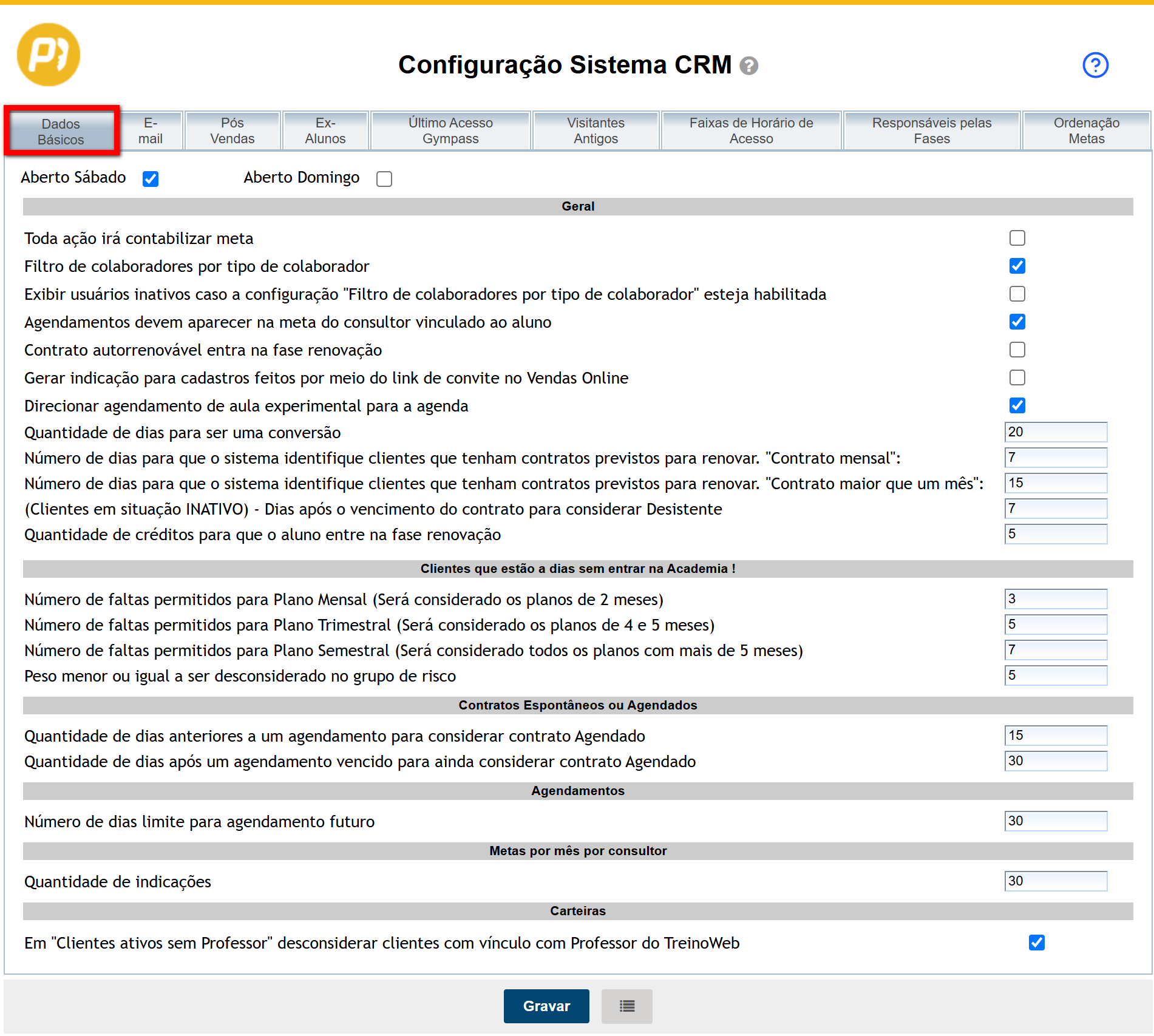Image resolution: width=1154 pixels, height=1036 pixels.
Task: Click the 'dias para ser uma conversão' field
Action: [x=1056, y=432]
